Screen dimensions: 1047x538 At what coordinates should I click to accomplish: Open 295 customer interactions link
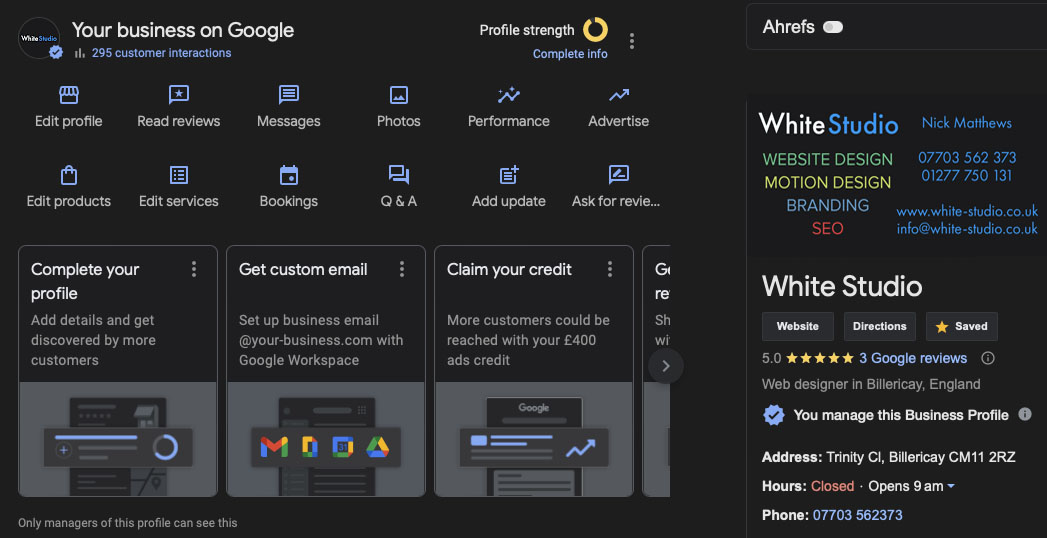pos(162,53)
